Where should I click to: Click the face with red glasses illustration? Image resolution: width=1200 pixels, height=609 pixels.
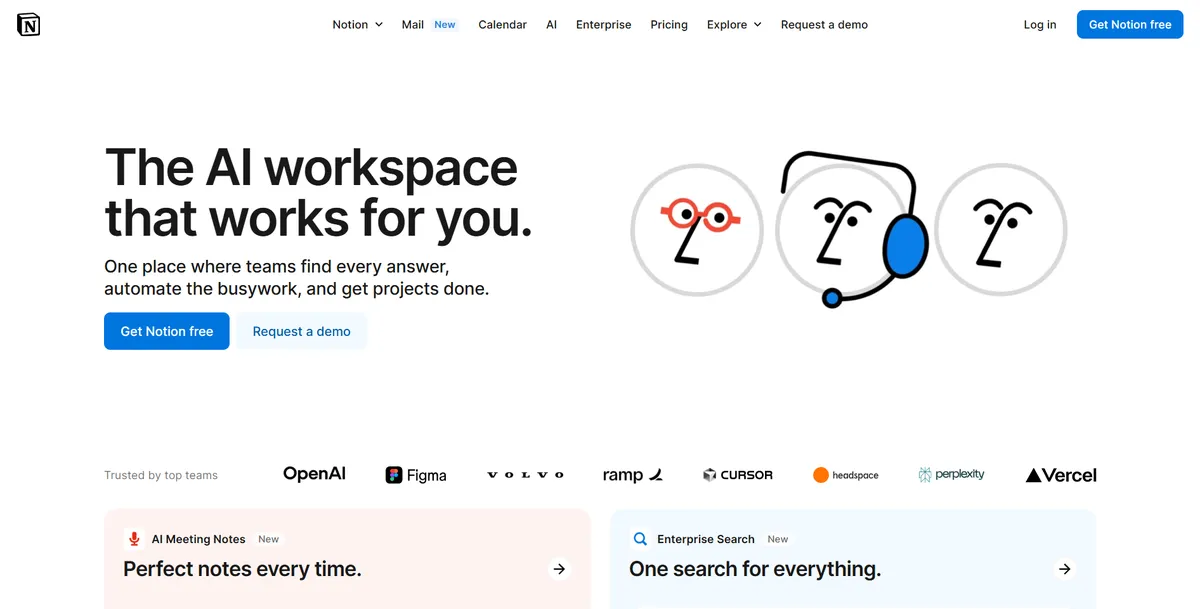(697, 230)
